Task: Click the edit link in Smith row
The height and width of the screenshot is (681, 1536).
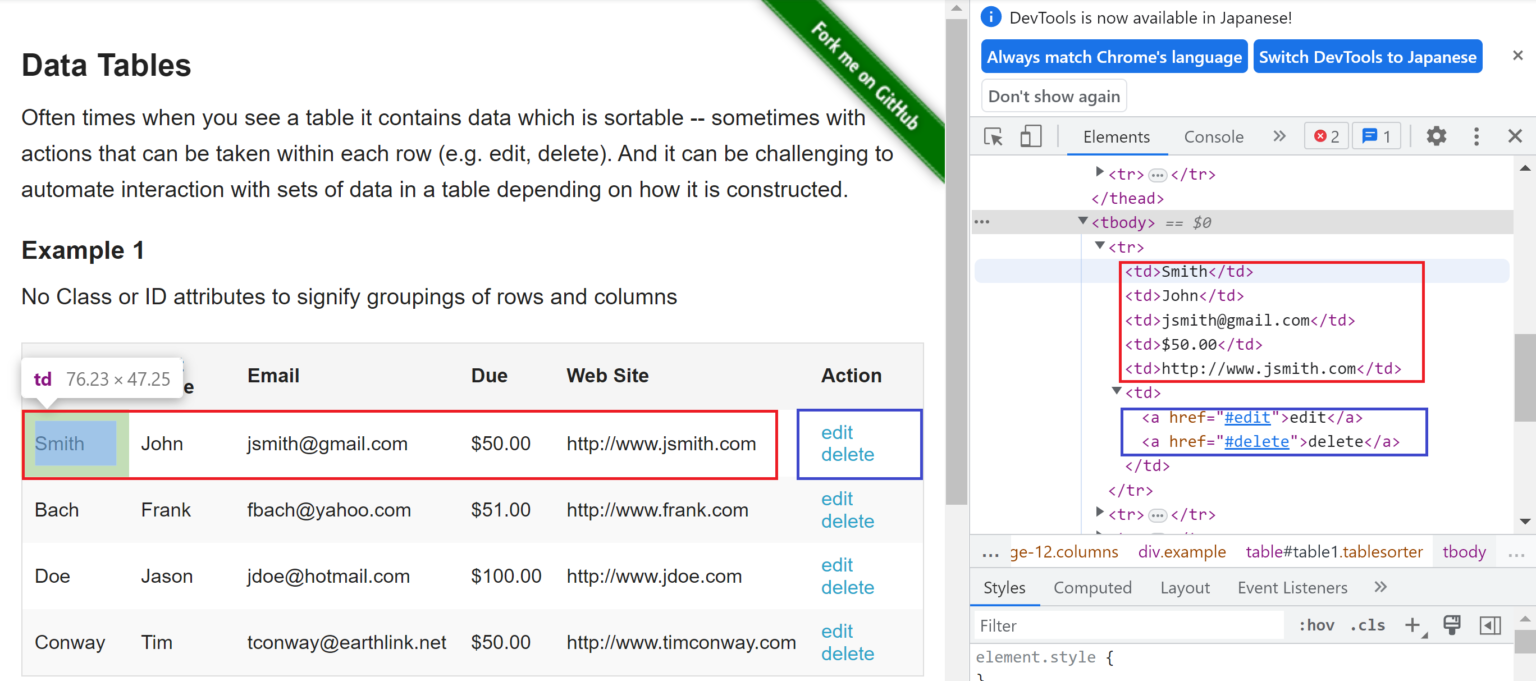Action: click(837, 433)
